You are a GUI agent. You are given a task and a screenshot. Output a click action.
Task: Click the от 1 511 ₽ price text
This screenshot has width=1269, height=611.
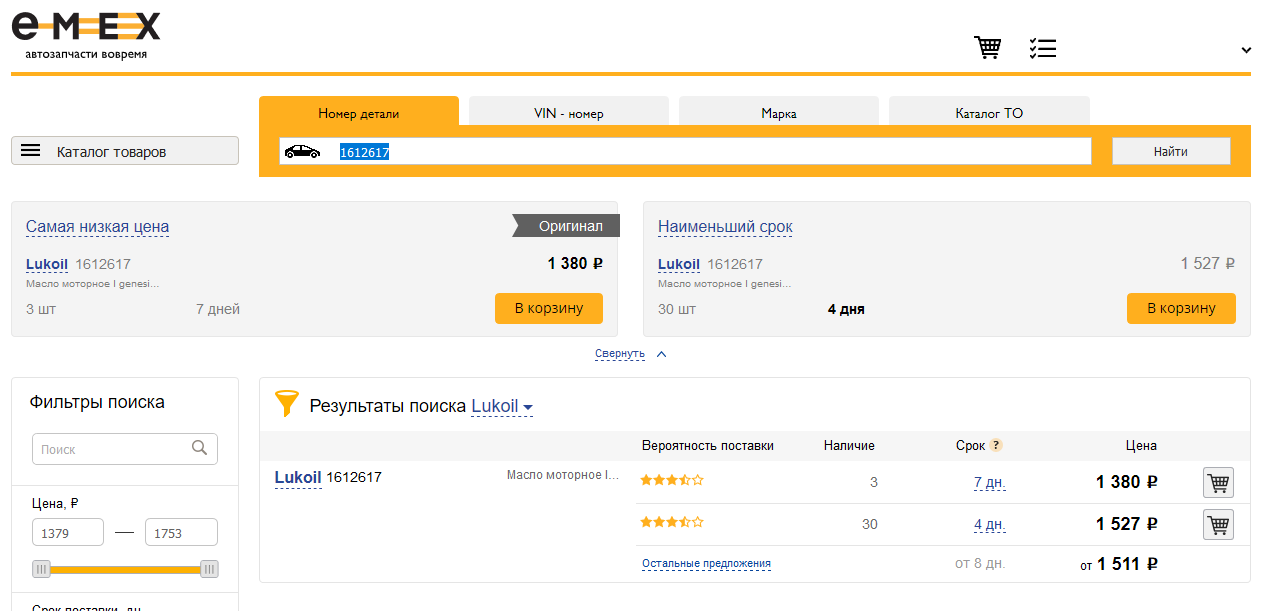[1119, 564]
